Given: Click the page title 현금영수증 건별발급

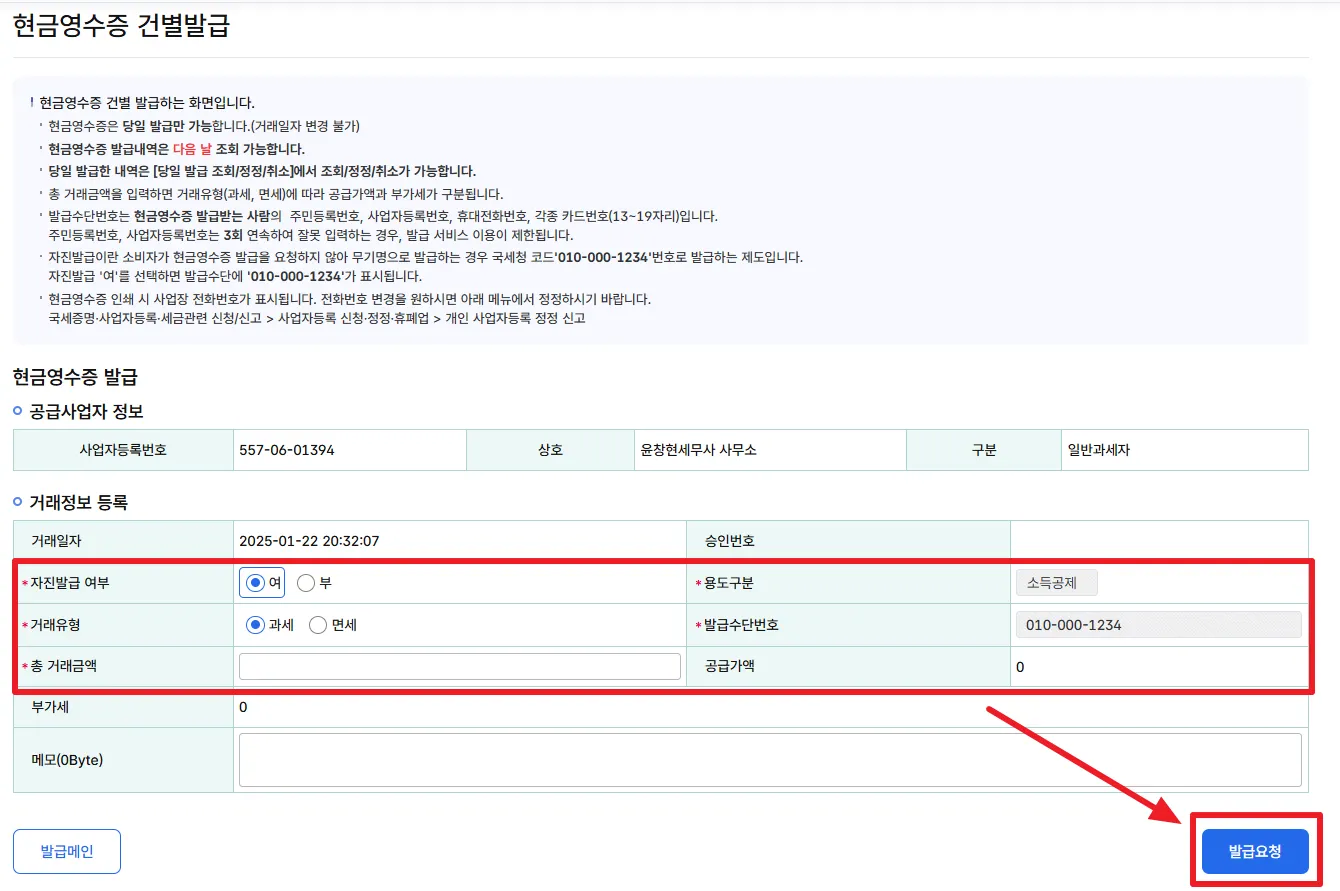Looking at the screenshot, I should 122,25.
